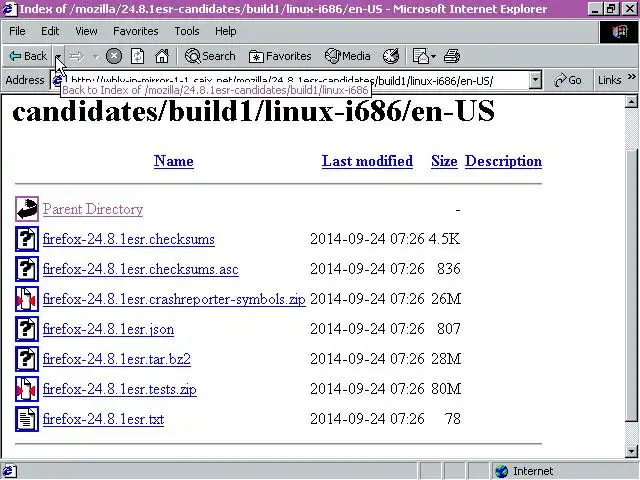The image size is (640, 480).
Task: Open firefox-24.8.1esr.txt link
Action: [103, 419]
